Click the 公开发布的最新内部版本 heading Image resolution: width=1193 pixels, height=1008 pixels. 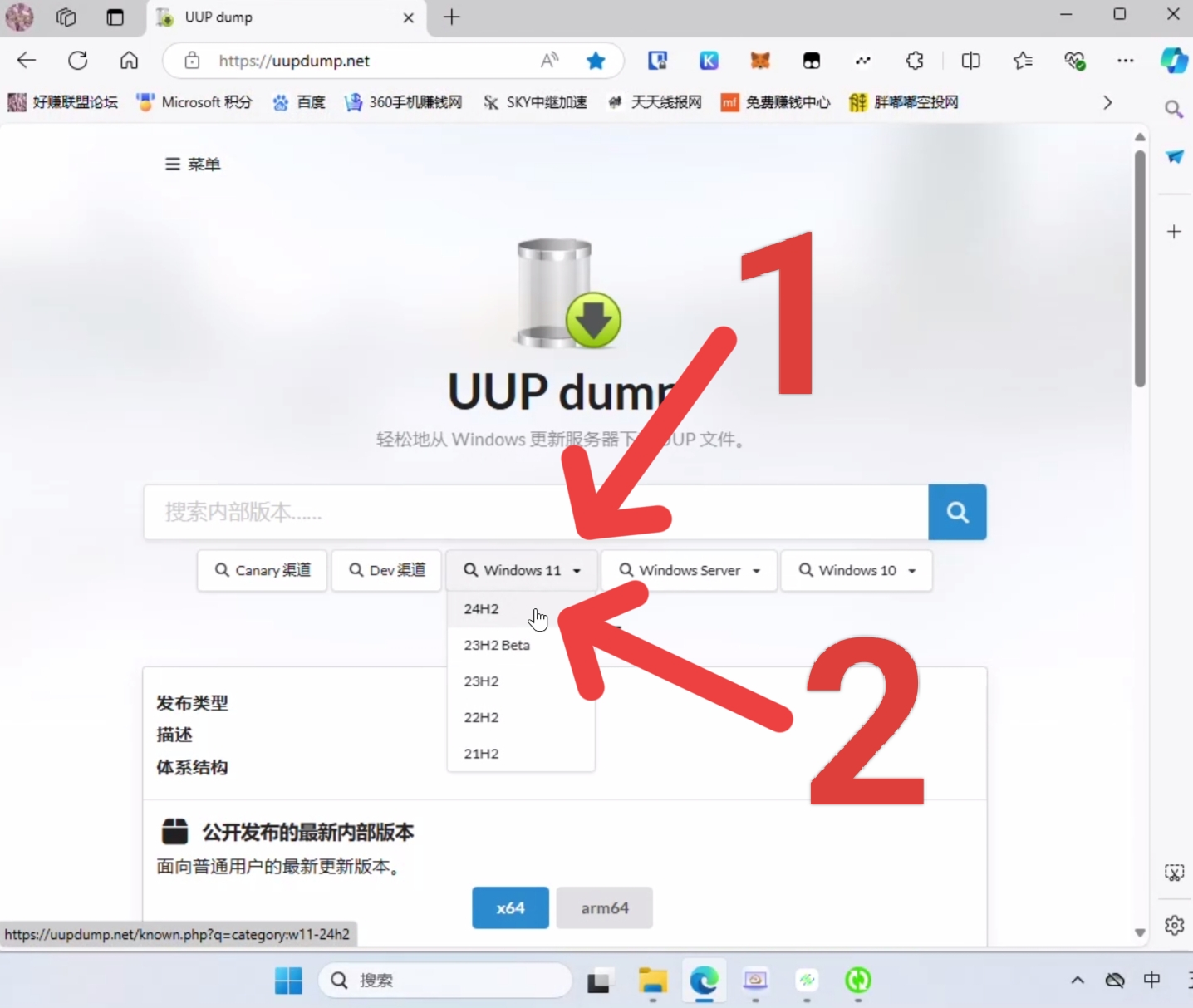[x=308, y=832]
